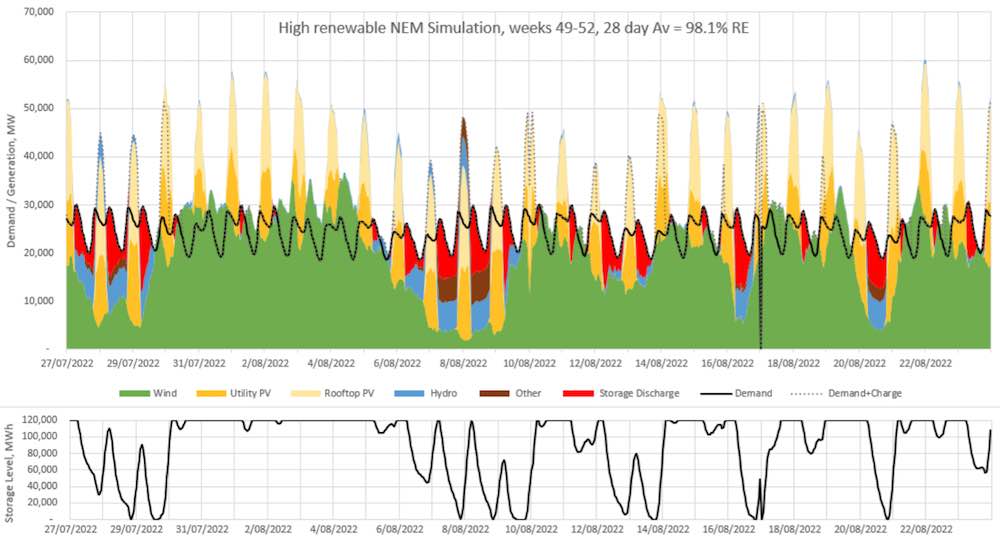The height and width of the screenshot is (548, 1000).
Task: Click the 60,000 y-axis label
Action: pyautogui.click(x=39, y=60)
